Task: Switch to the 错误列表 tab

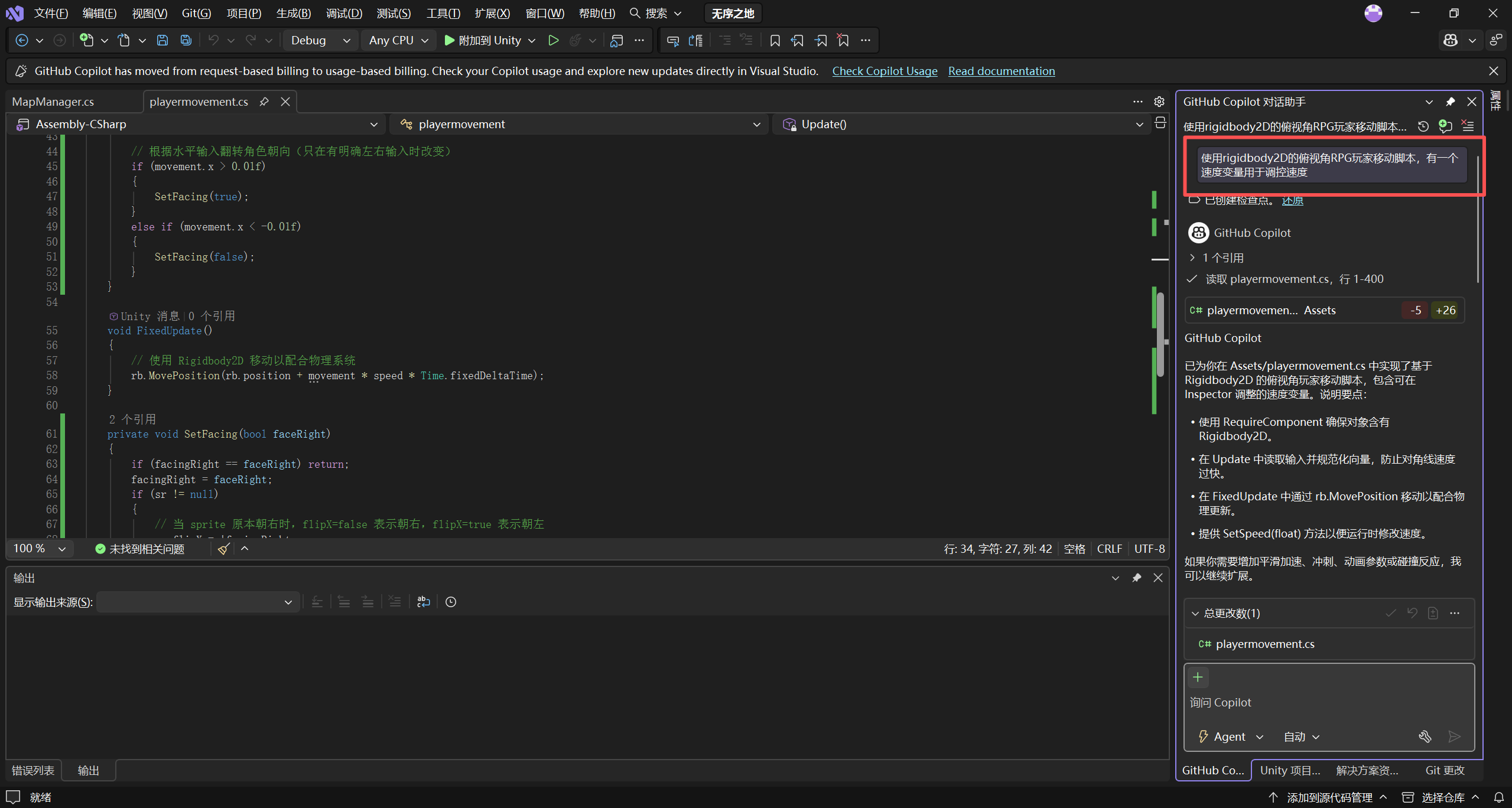Action: 33,770
